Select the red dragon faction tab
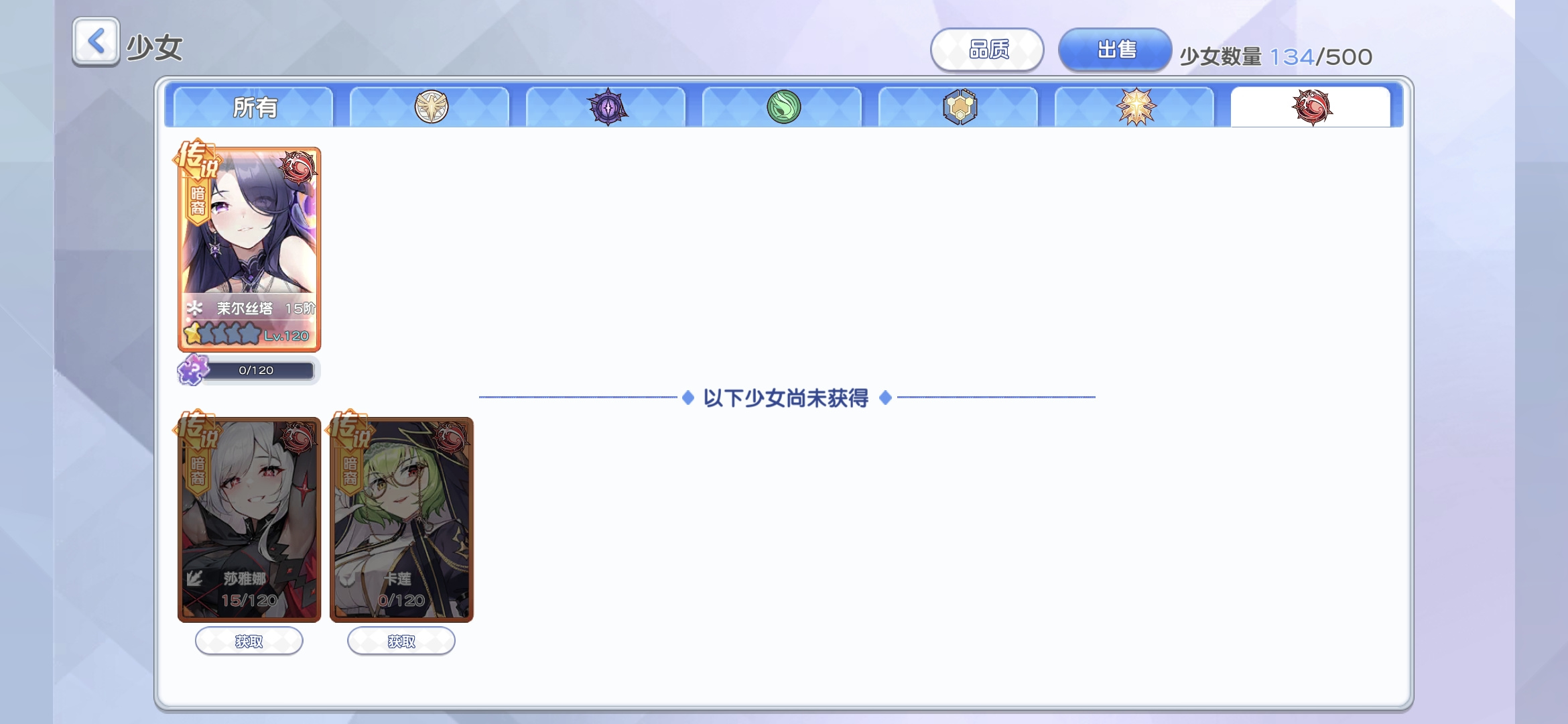The width and height of the screenshot is (1568, 724). coord(1311,107)
